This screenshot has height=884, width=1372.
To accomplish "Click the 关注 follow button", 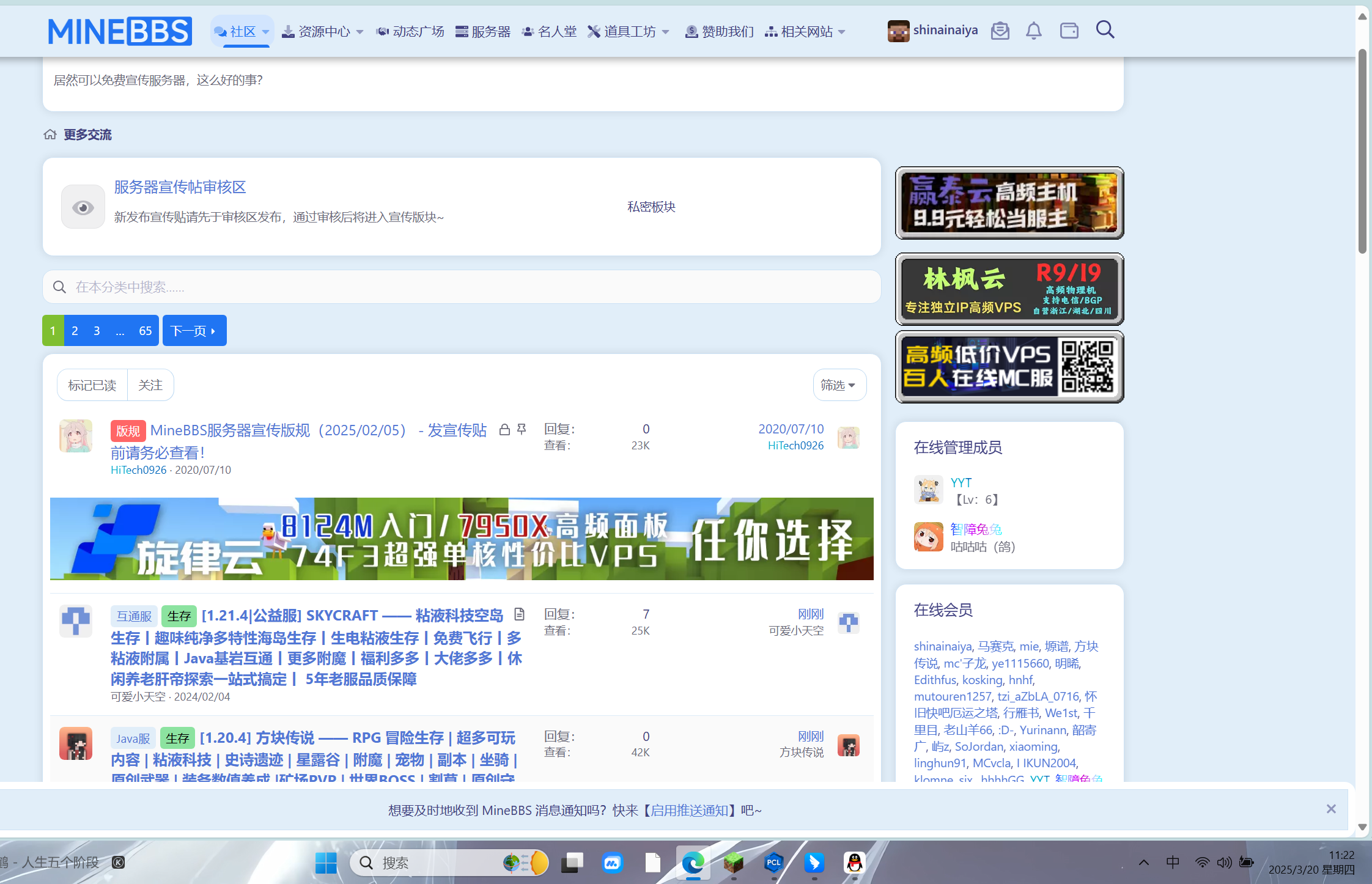I will 150,385.
